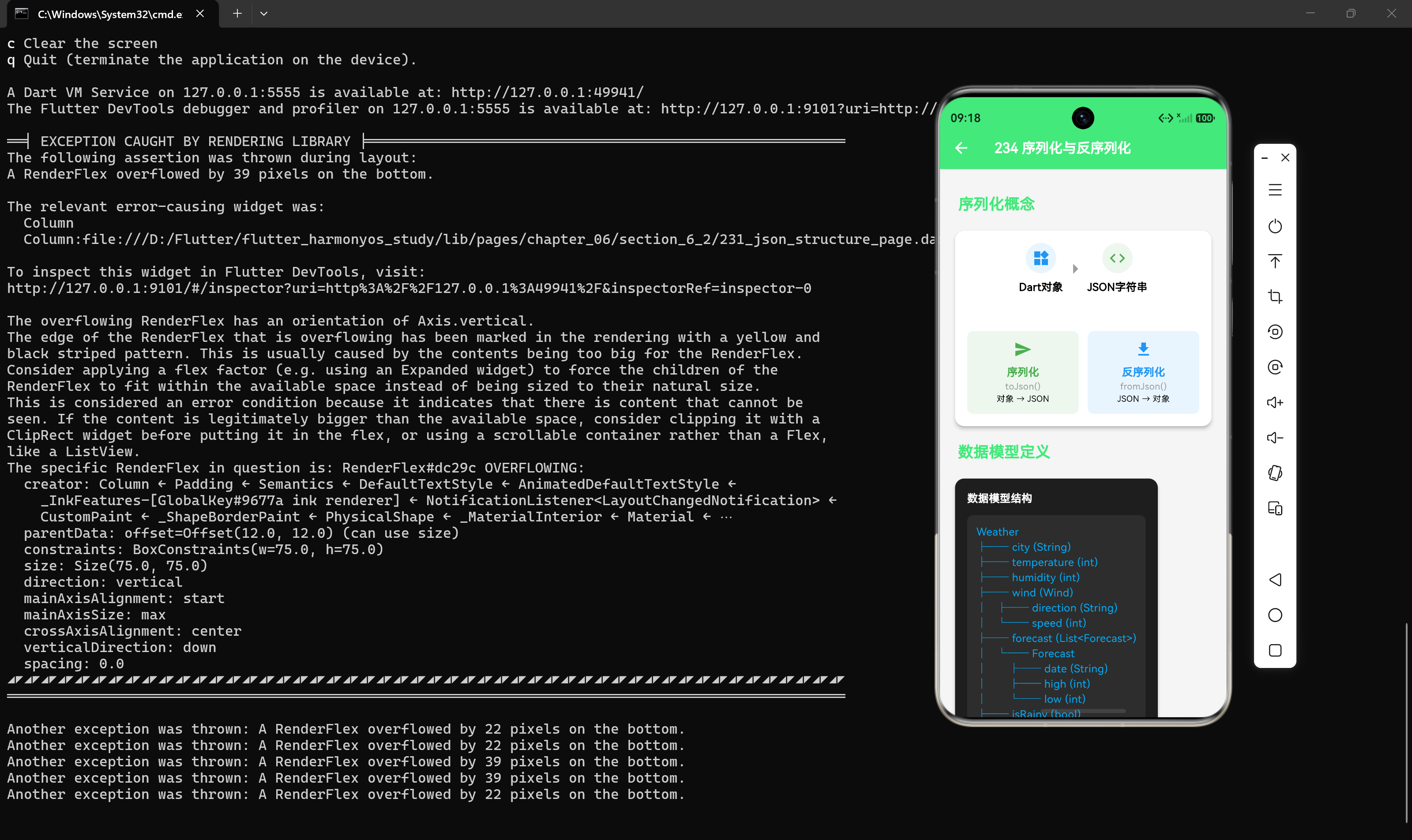Tap the power button in device sidebar

click(1274, 226)
